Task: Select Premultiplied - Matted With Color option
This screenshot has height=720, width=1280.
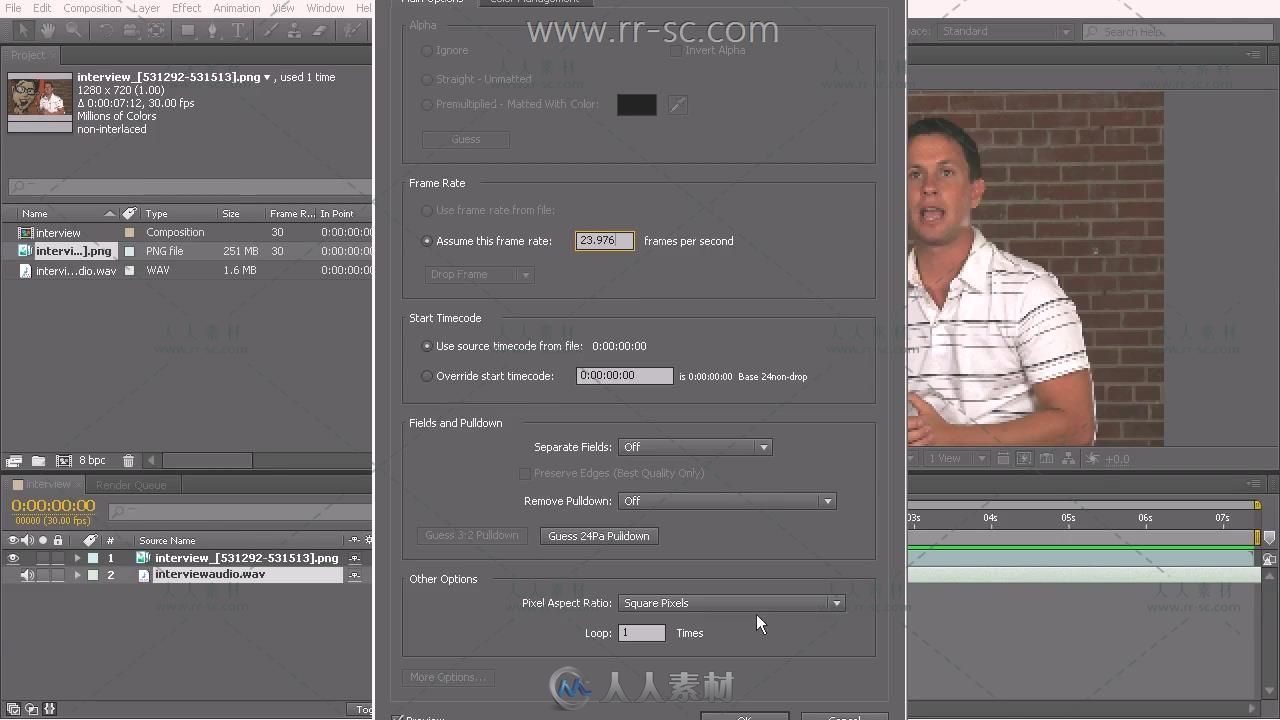Action: tap(427, 104)
